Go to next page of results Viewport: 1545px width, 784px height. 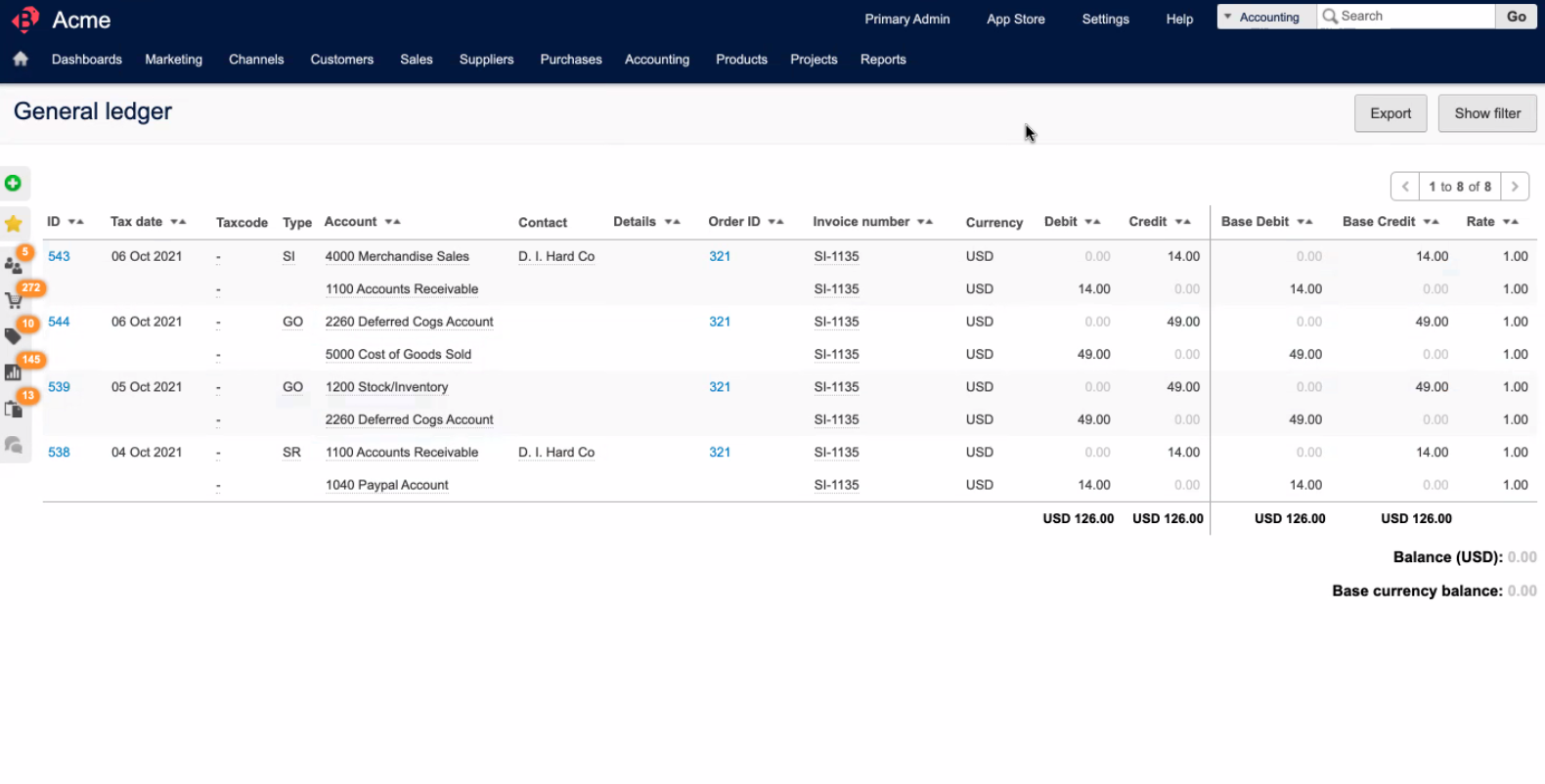[1514, 187]
